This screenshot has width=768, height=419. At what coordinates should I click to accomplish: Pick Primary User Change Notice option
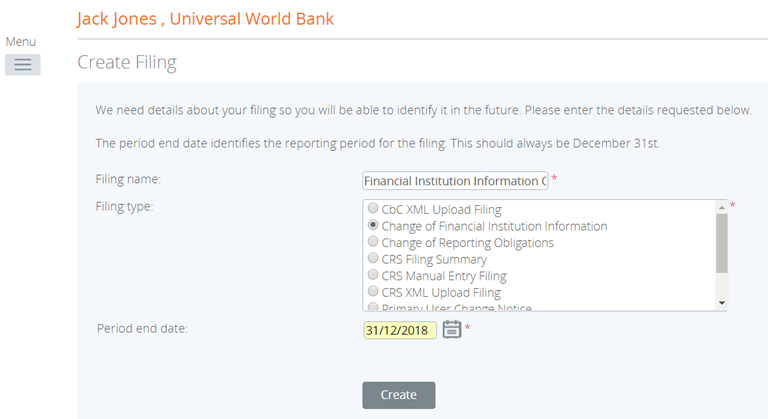click(374, 307)
